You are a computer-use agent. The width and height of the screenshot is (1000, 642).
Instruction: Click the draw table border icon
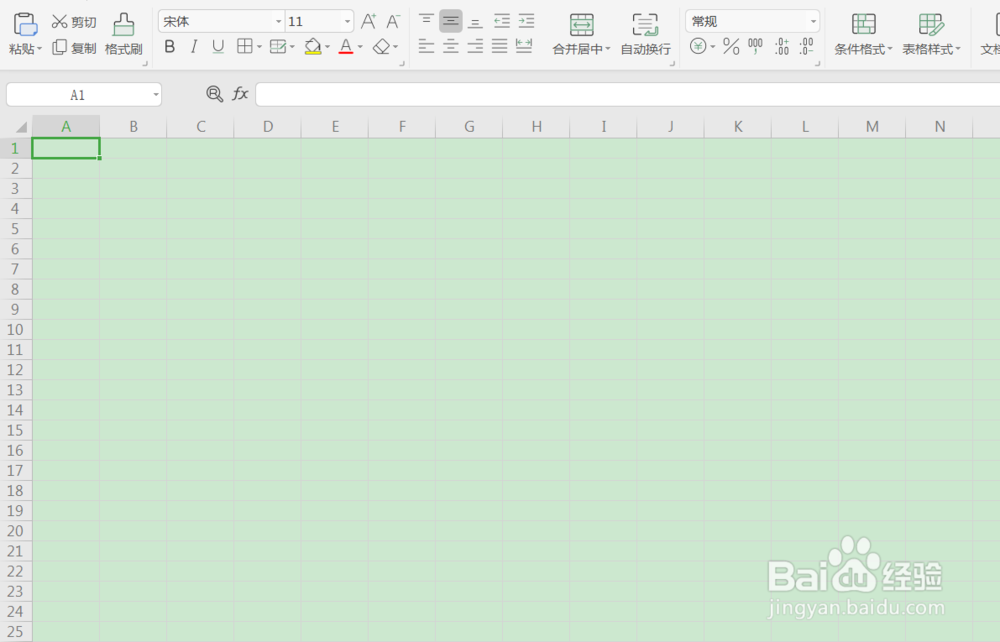[277, 47]
